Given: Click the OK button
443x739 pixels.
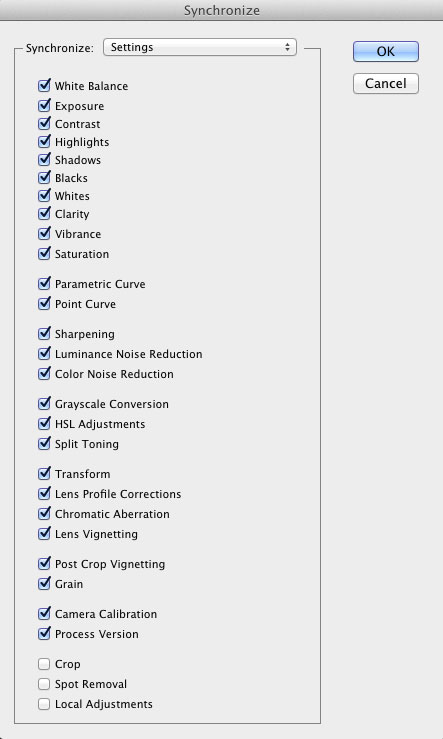Looking at the screenshot, I should [x=386, y=51].
